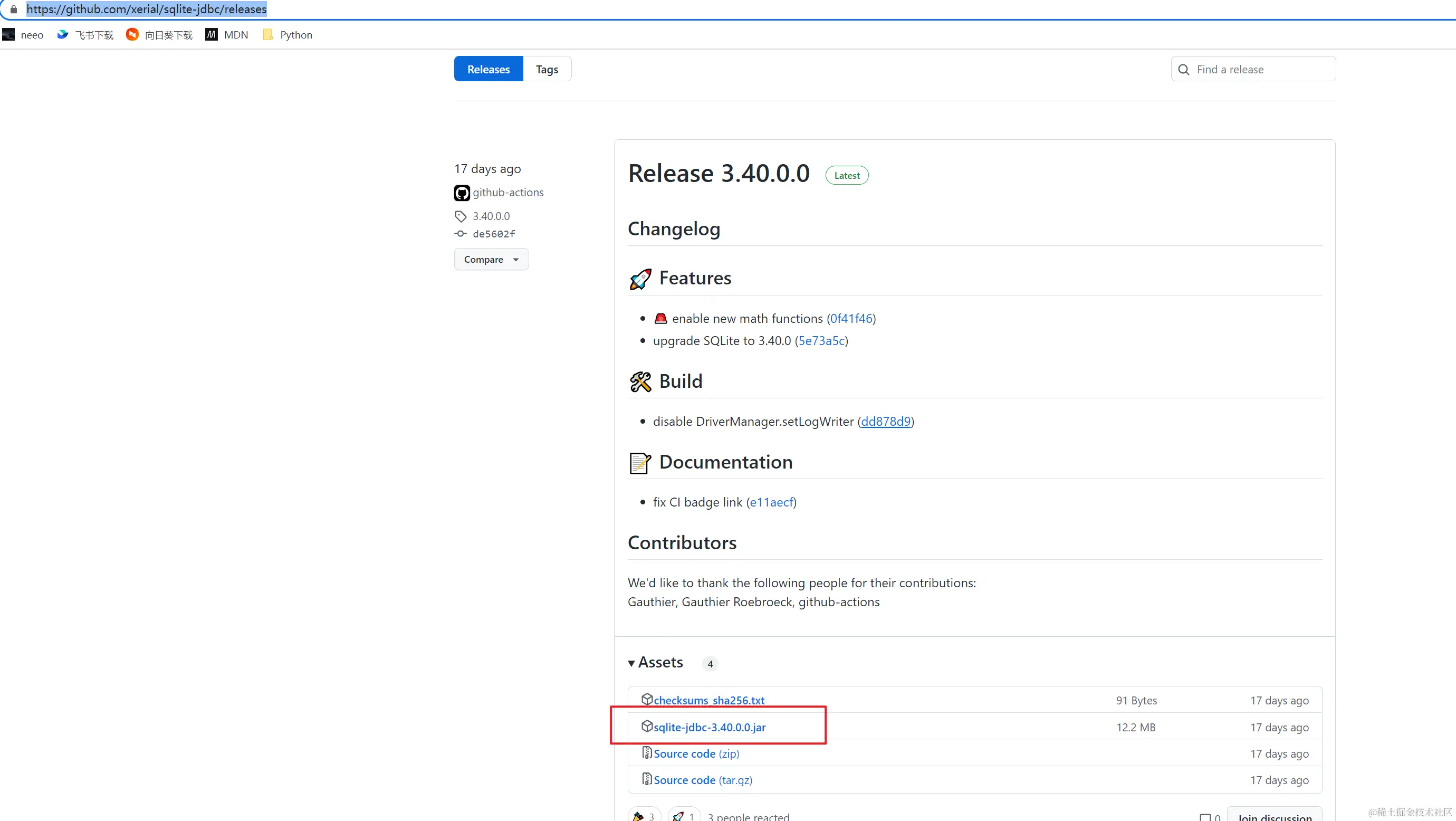
Task: Open commit link dd878d9
Action: pos(886,421)
